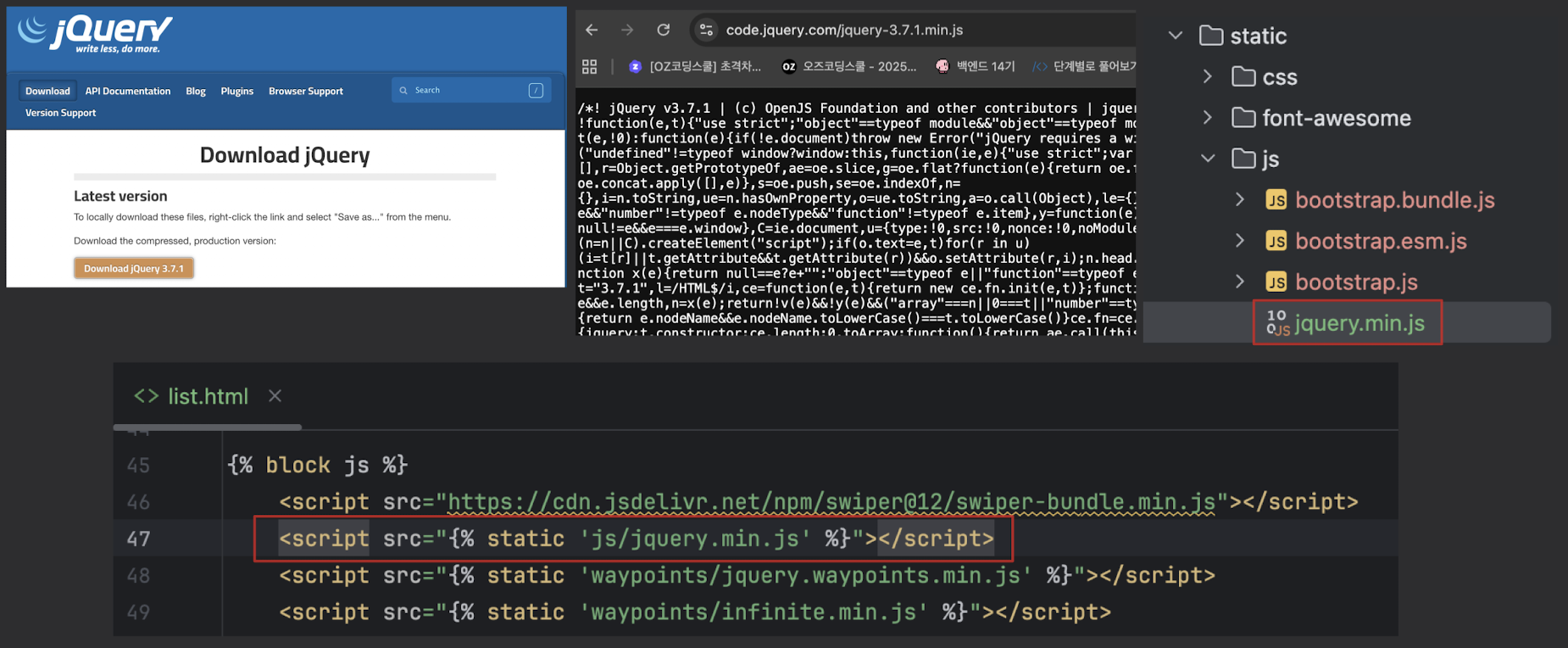Click 'waypoints/infinite.min.js' string
This screenshot has height=648, width=1568.
(754, 612)
